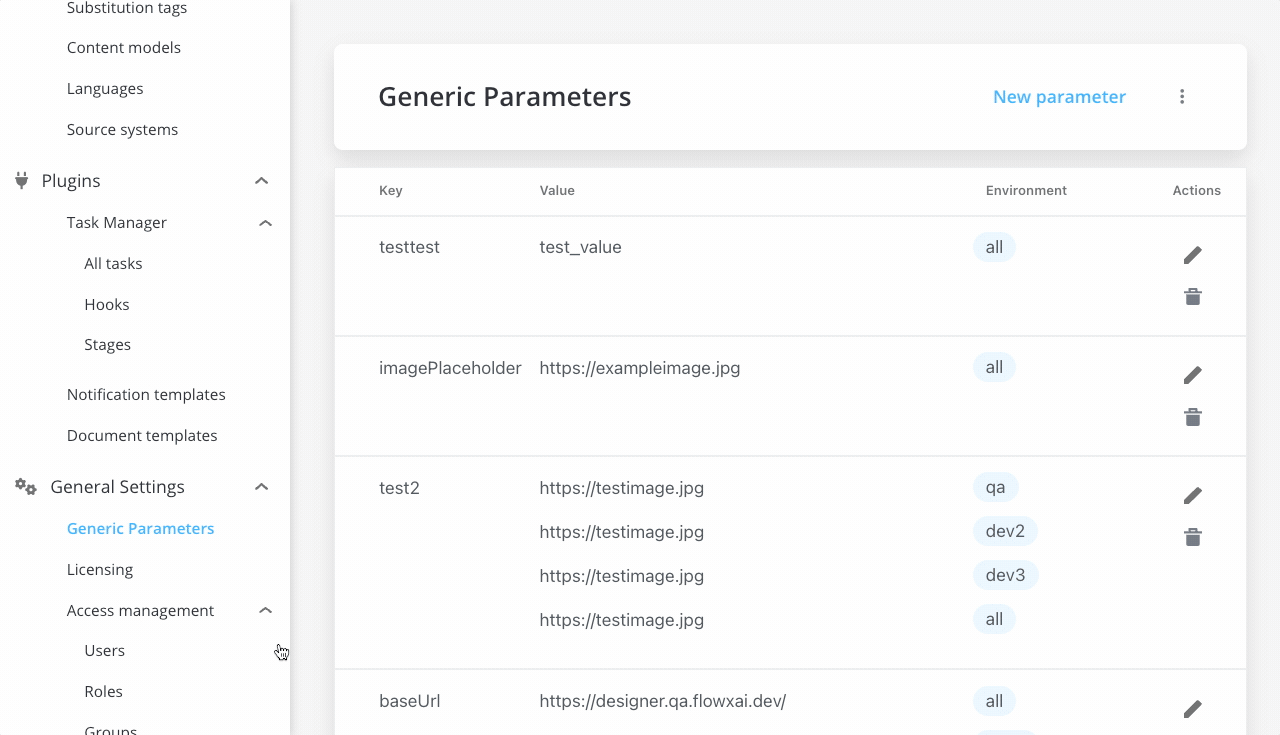
Task: Remove test2 parameter using trash icon
Action: (1192, 537)
